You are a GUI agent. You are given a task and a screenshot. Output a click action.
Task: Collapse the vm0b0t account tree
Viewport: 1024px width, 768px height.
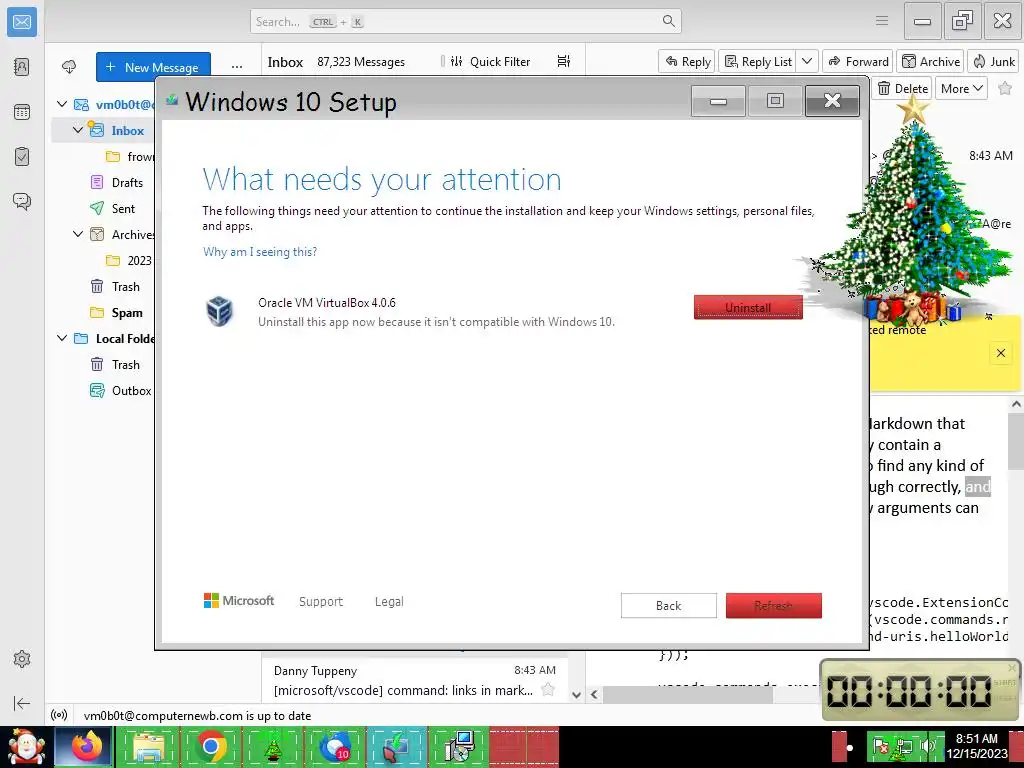pyautogui.click(x=62, y=104)
